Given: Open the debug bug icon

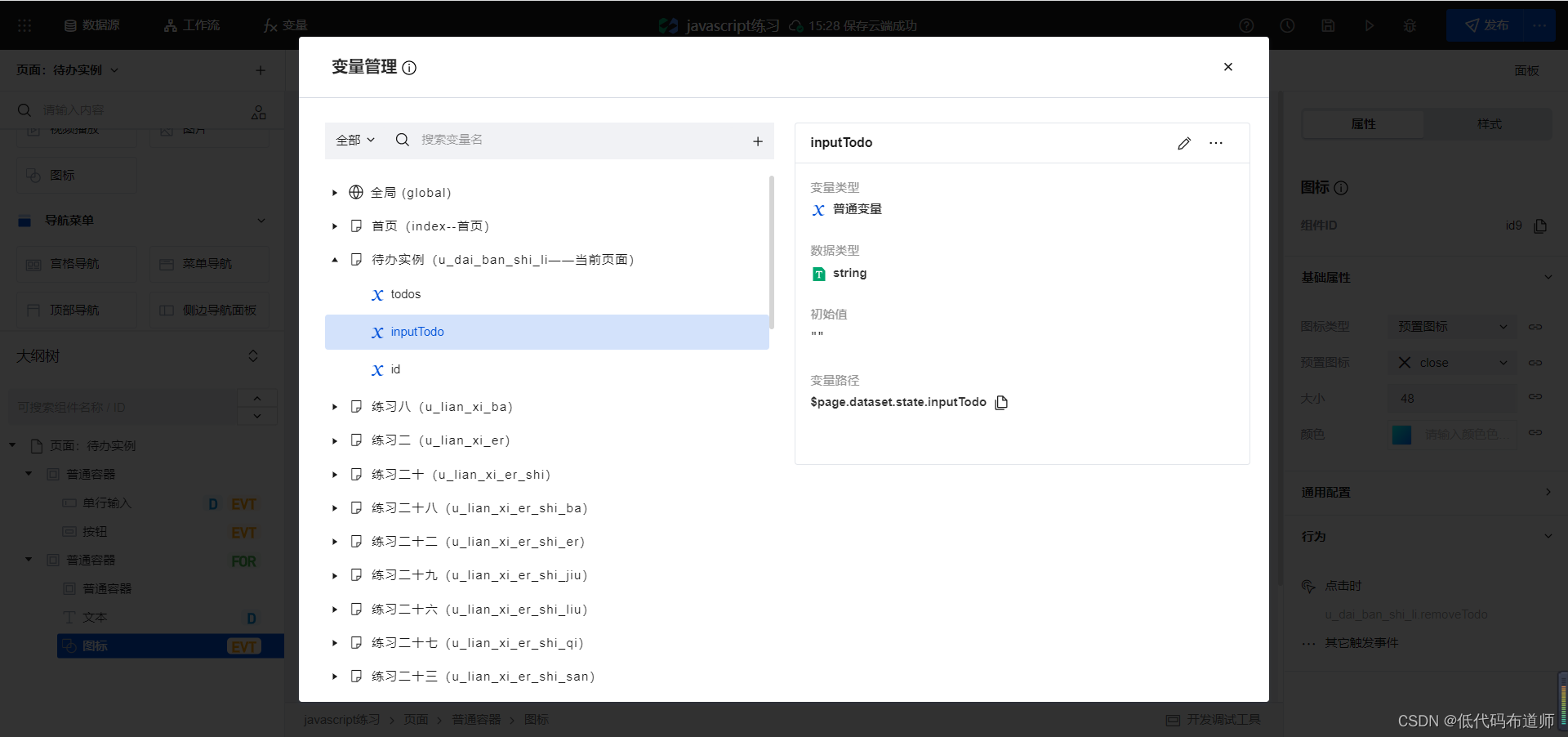Looking at the screenshot, I should [x=1410, y=25].
